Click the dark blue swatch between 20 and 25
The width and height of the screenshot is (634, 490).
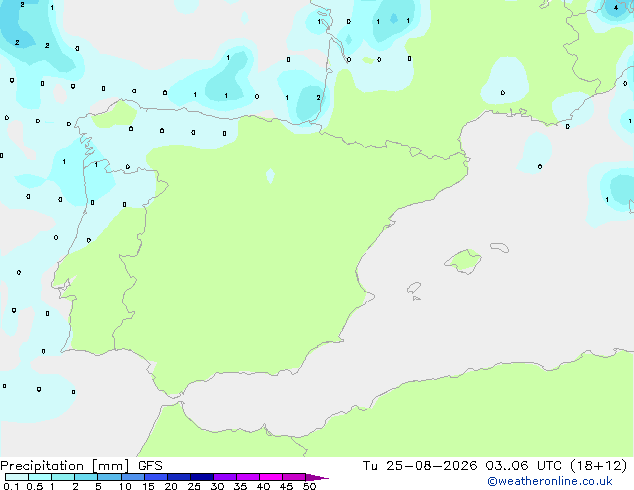pyautogui.click(x=179, y=477)
